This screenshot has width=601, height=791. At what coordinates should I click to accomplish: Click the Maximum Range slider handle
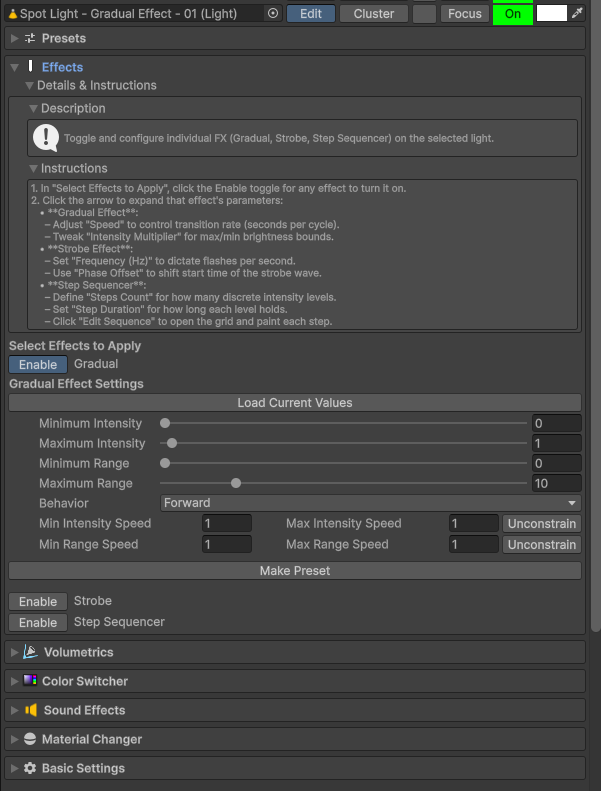[x=236, y=483]
